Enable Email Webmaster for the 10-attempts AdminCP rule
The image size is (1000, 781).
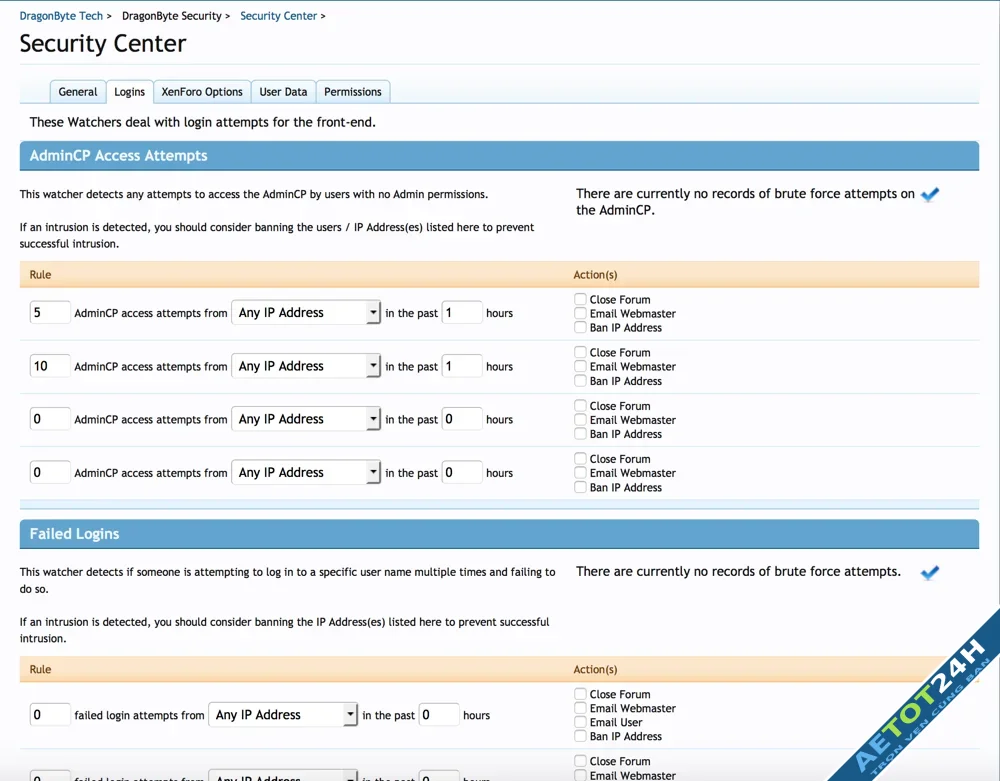pos(580,367)
